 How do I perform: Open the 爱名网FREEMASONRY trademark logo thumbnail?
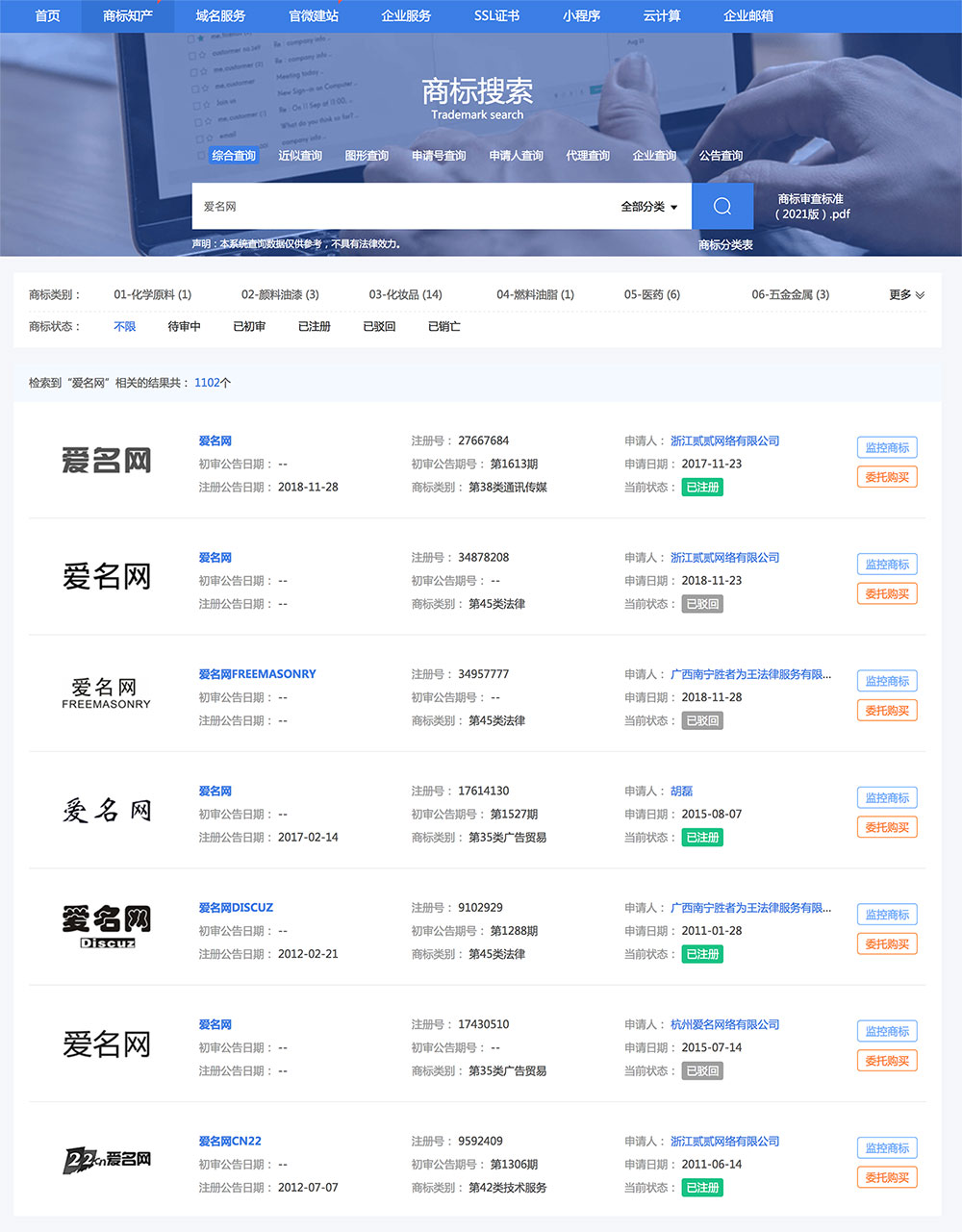106,693
